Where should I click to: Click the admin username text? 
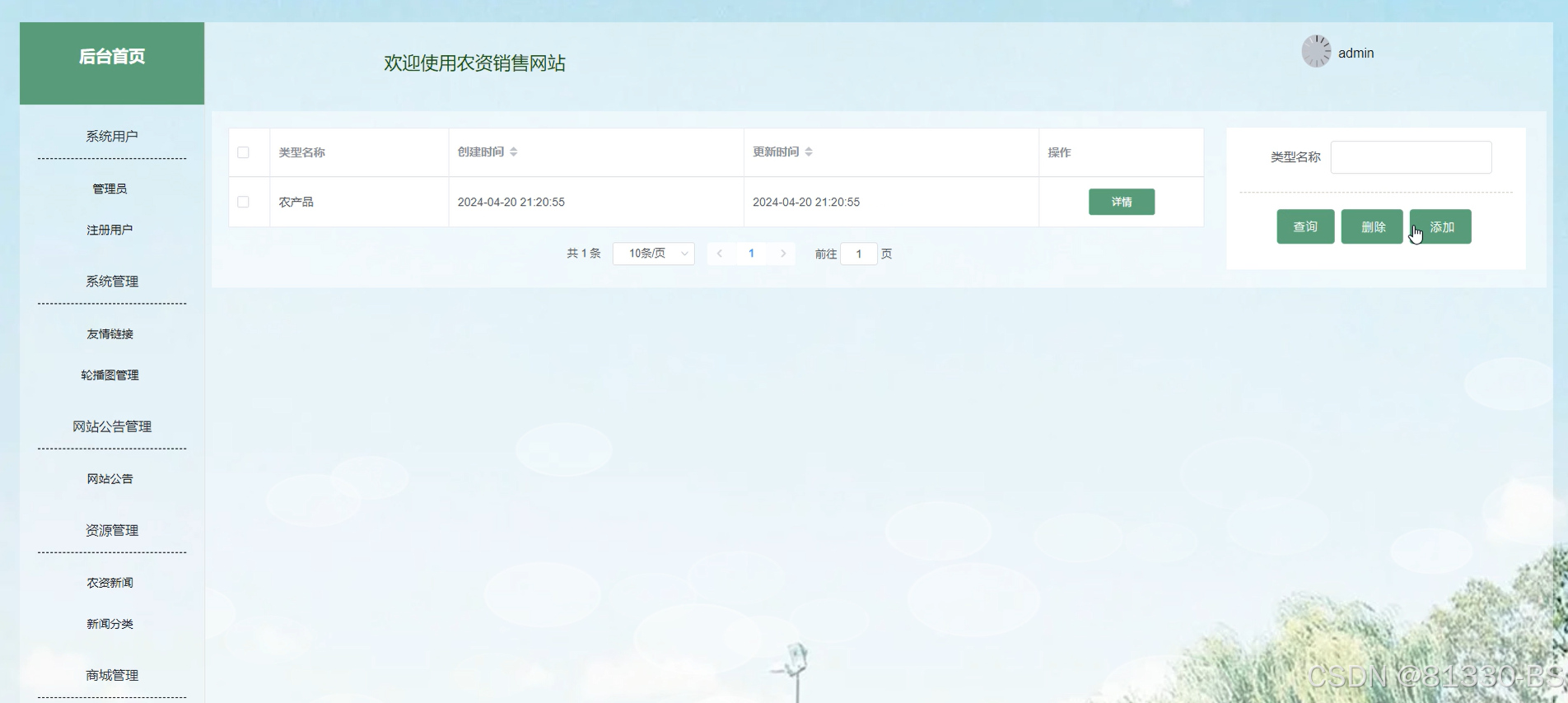[1356, 53]
